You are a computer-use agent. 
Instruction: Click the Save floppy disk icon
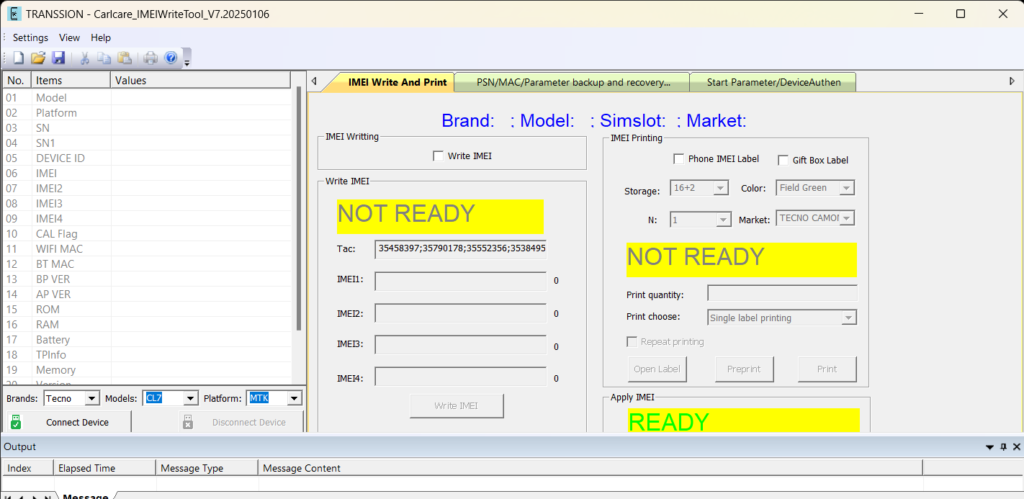click(x=58, y=58)
